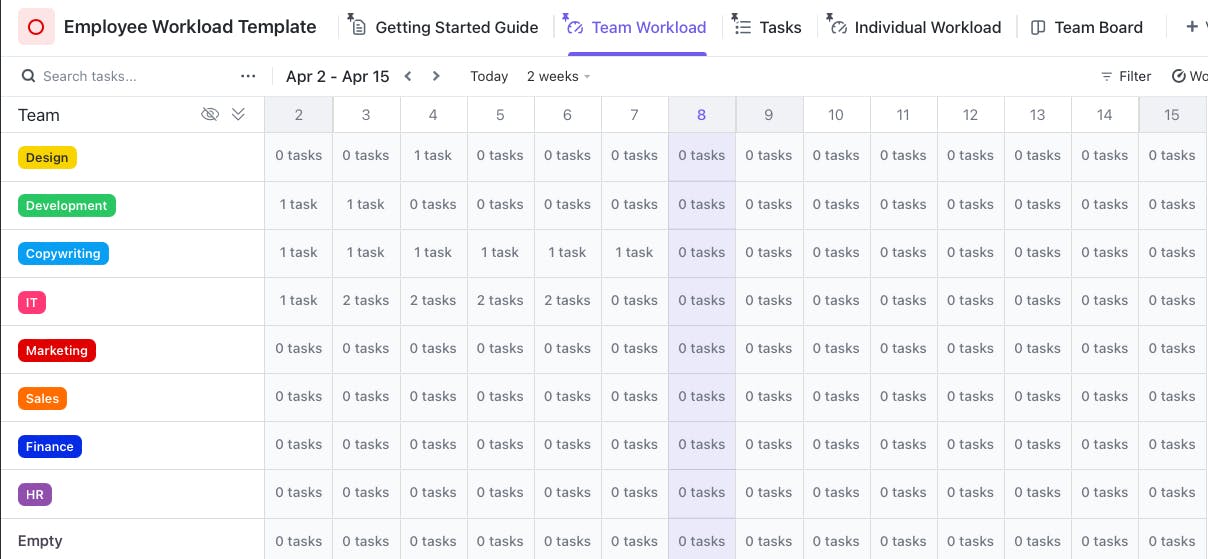Select the green Development team tag

tap(67, 205)
